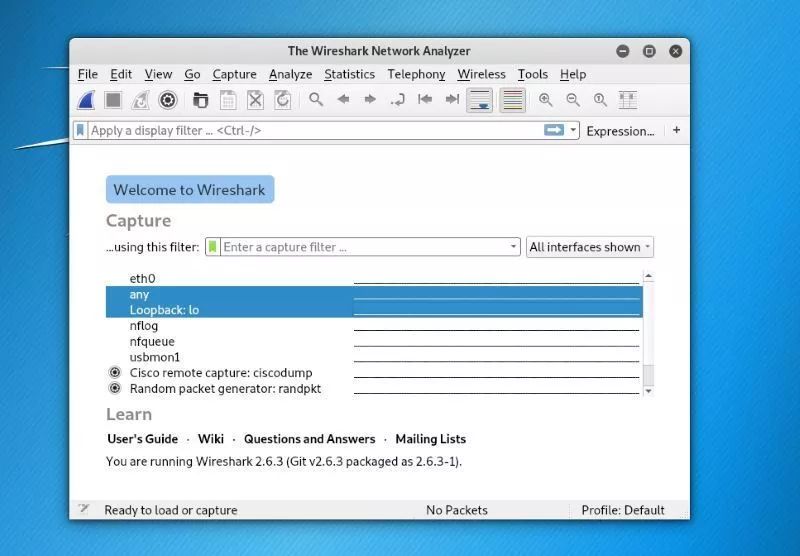Click the save capture file icon
Screen dimensions: 800x556
(x=228, y=100)
